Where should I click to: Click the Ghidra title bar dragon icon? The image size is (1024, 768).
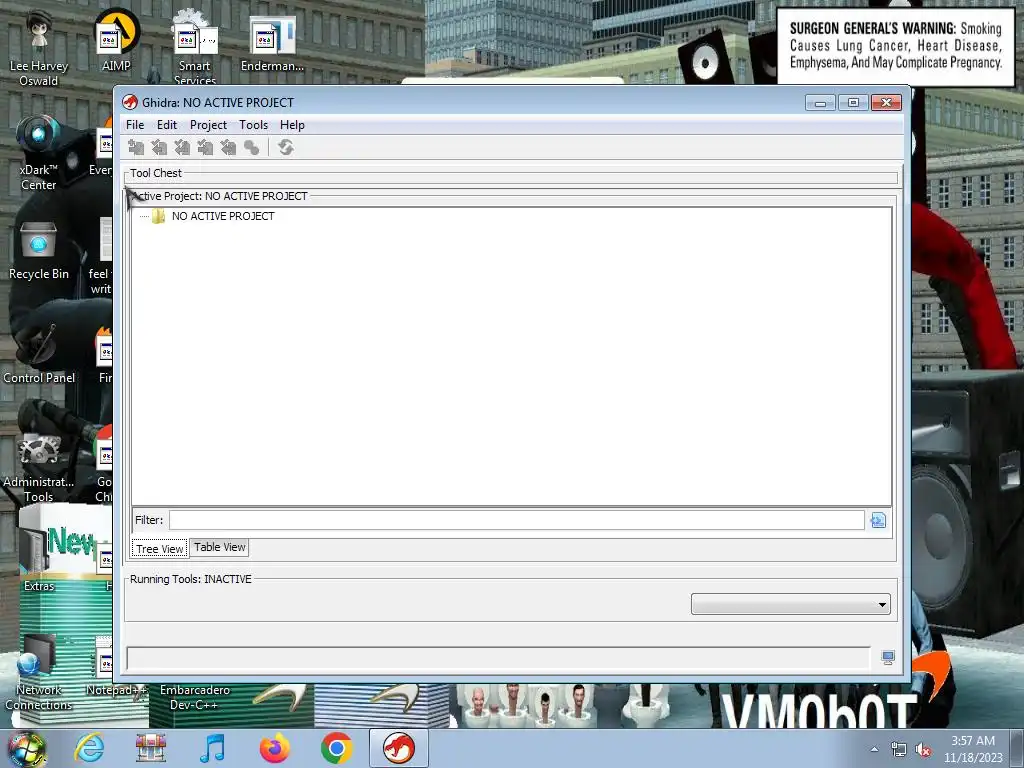coord(130,103)
